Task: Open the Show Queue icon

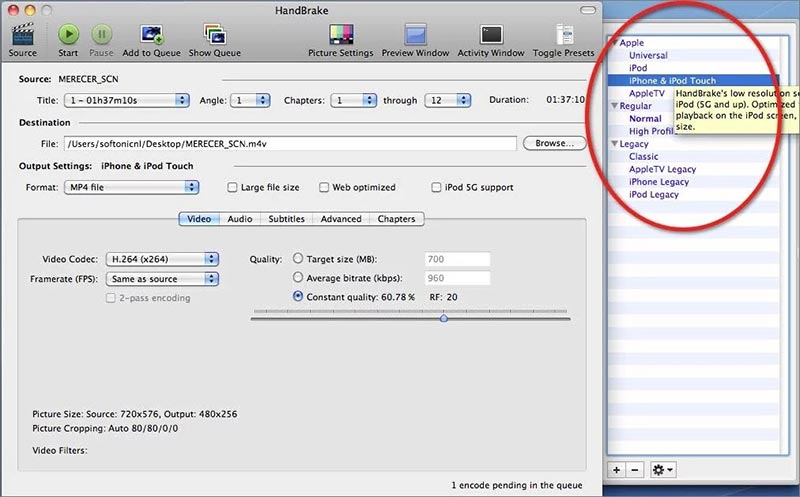Action: [x=214, y=35]
